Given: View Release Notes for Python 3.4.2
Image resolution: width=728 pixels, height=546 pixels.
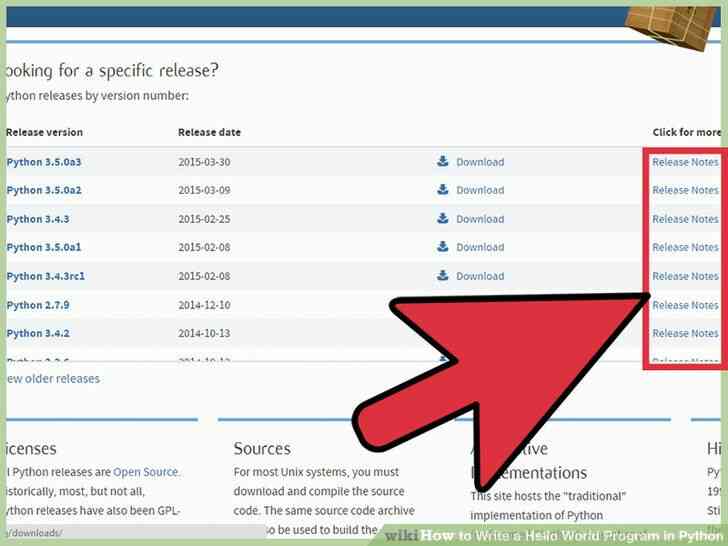Looking at the screenshot, I should [x=685, y=333].
